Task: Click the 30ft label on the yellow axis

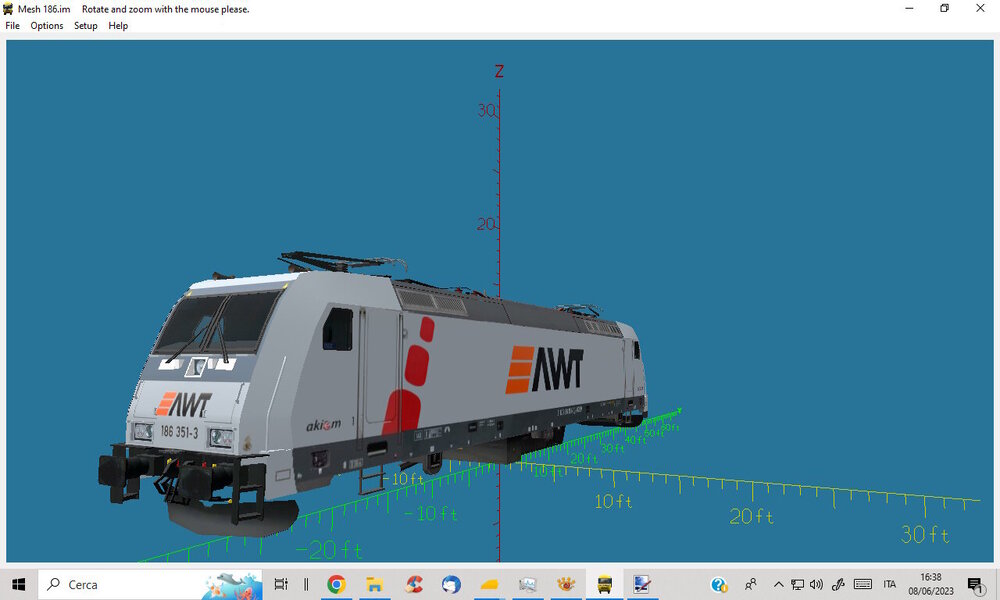Action: 925,534
